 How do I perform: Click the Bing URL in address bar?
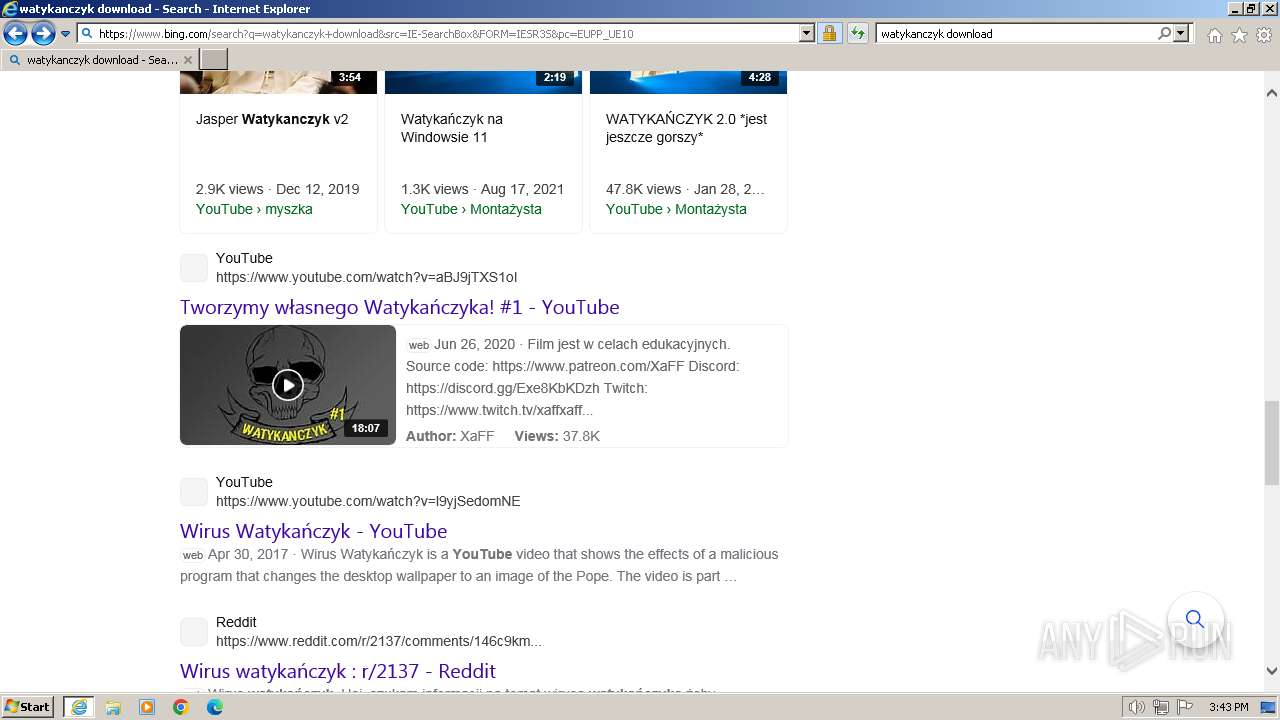[366, 34]
